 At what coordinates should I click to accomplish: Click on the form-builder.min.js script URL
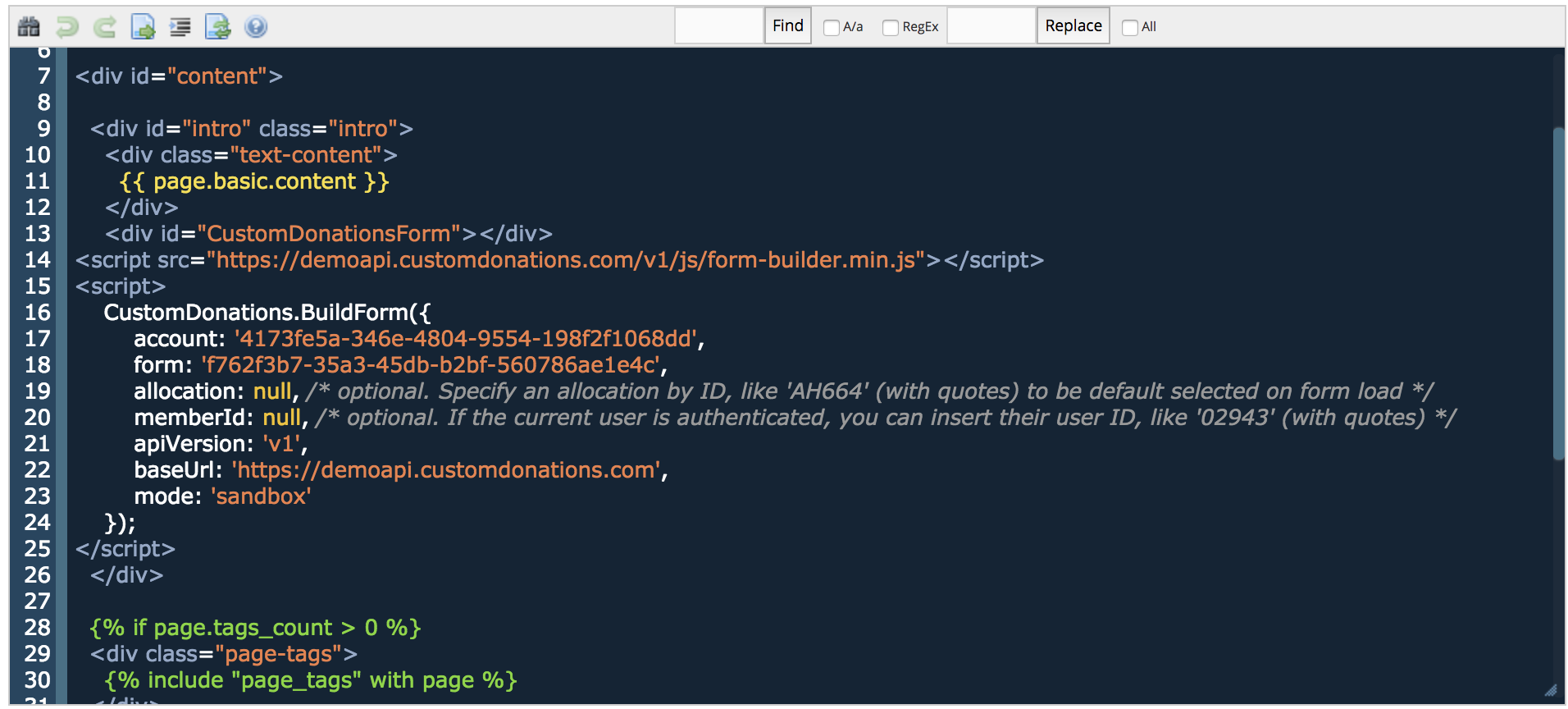(566, 260)
